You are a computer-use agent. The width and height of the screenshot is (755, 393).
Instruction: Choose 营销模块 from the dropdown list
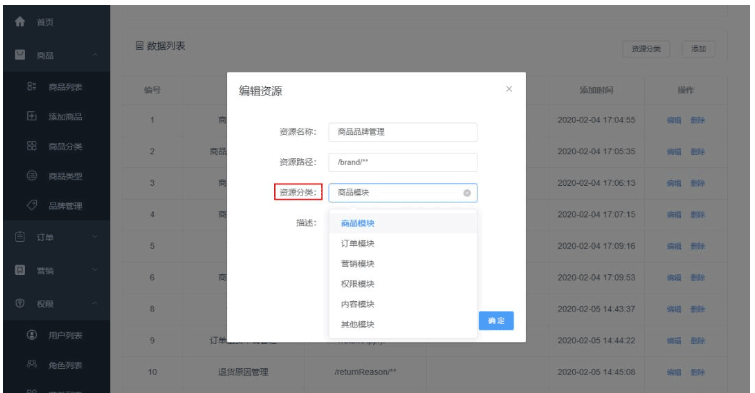click(x=403, y=264)
